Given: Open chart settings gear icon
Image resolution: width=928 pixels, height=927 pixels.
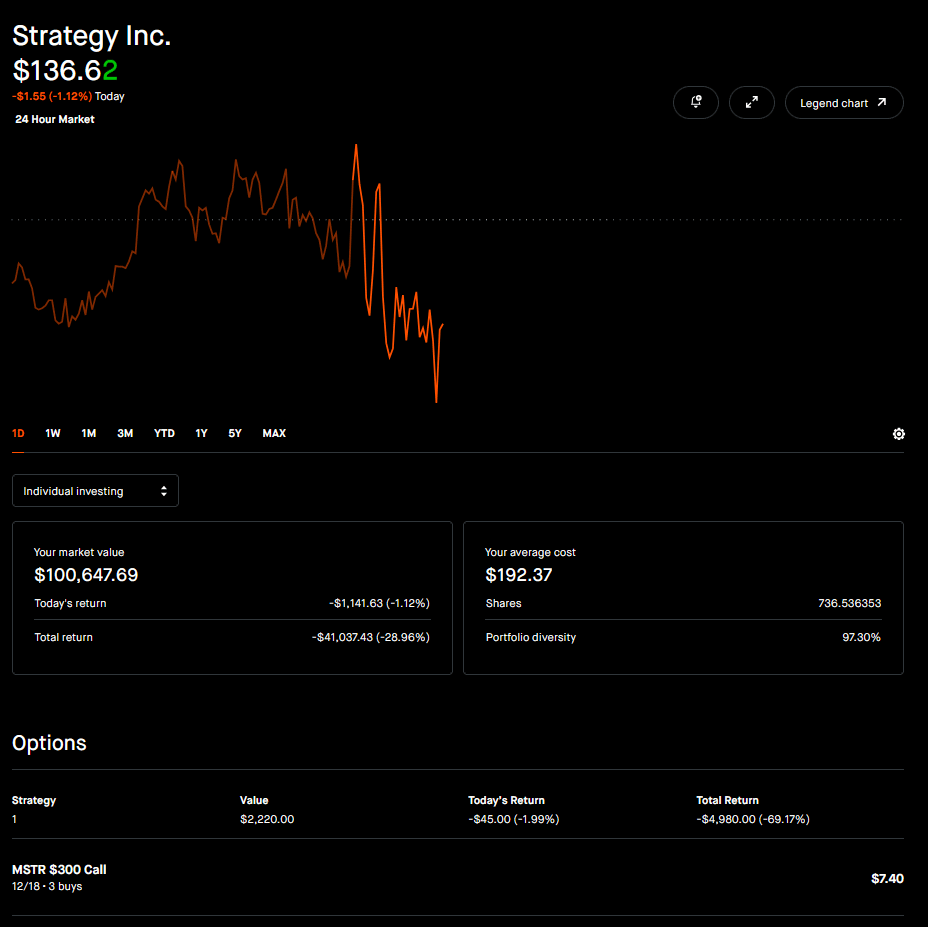Looking at the screenshot, I should coord(898,434).
